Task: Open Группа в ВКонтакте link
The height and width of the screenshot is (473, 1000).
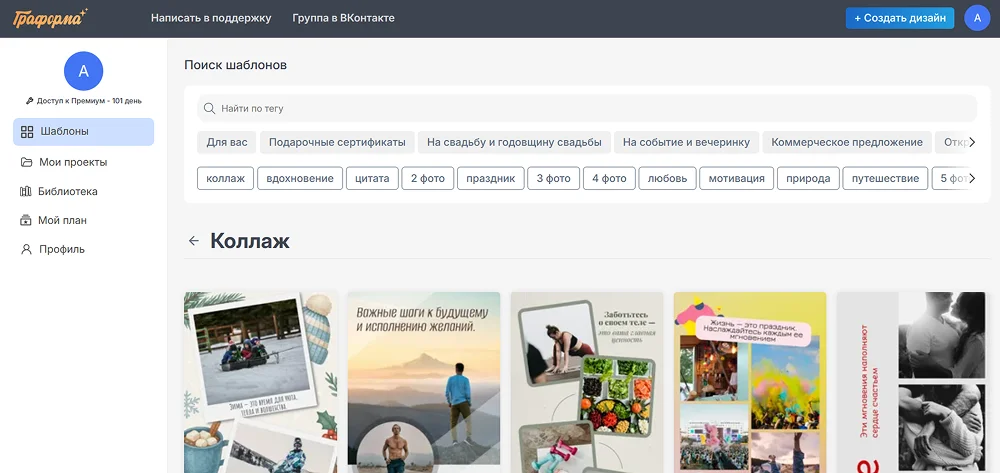Action: (344, 18)
